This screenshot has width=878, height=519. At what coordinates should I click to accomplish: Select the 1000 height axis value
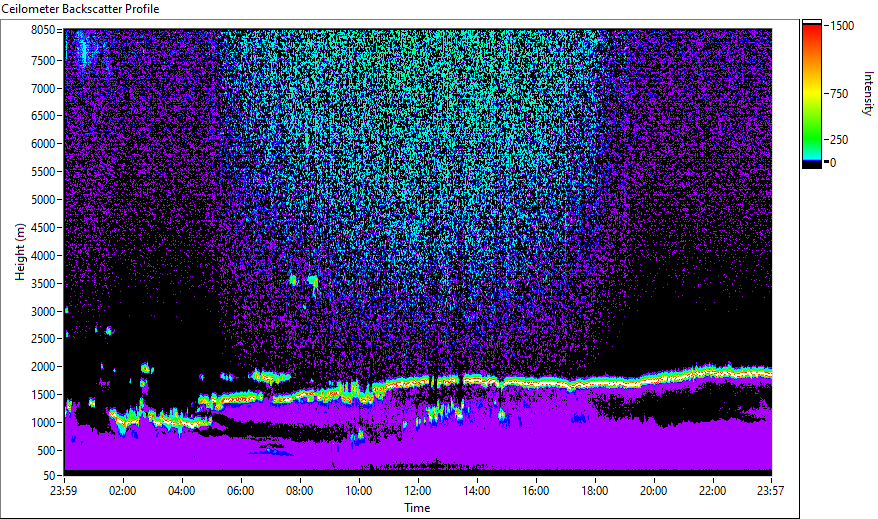tap(43, 423)
